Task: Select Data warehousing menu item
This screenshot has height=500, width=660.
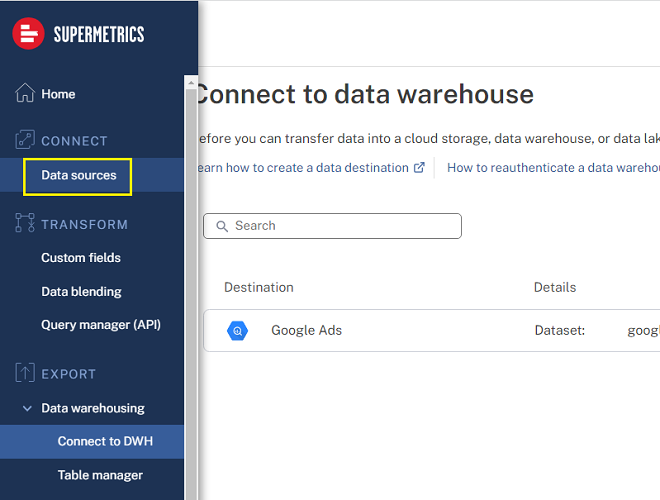Action: click(x=92, y=408)
